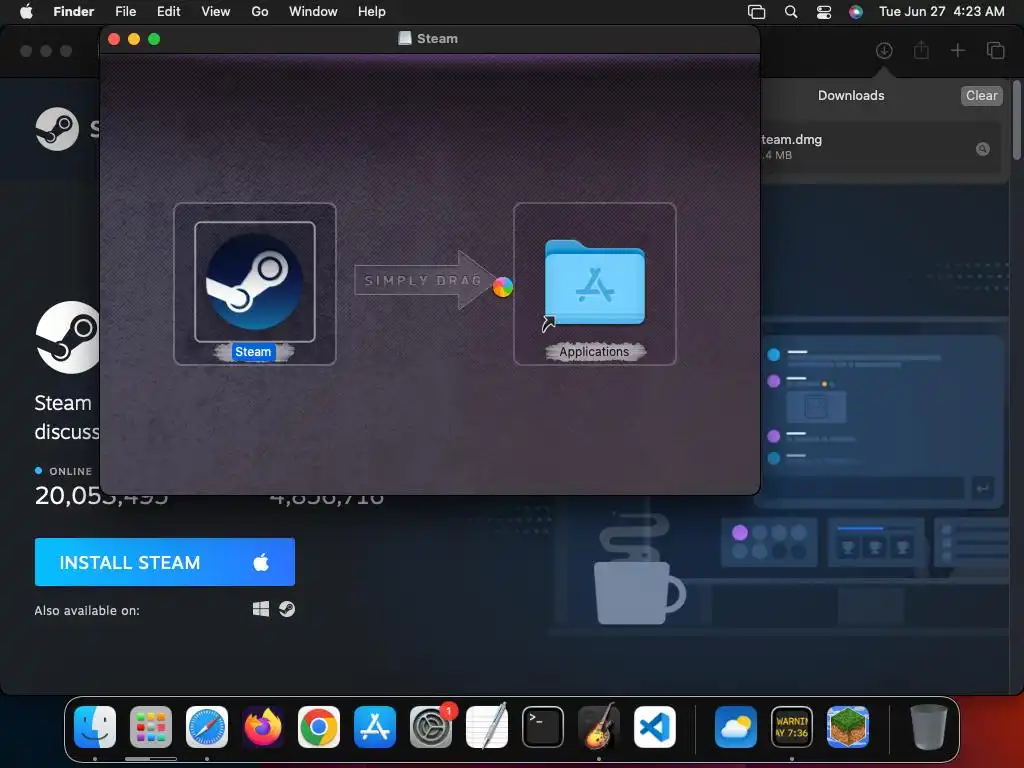Open the Edit menu
Viewport: 1024px width, 768px height.
(x=168, y=11)
